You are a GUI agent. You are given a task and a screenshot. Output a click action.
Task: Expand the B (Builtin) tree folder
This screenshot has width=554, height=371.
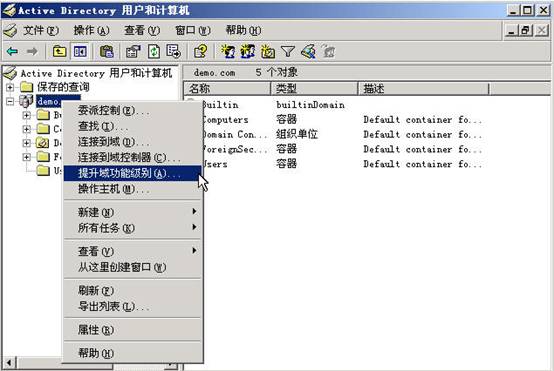[26, 115]
